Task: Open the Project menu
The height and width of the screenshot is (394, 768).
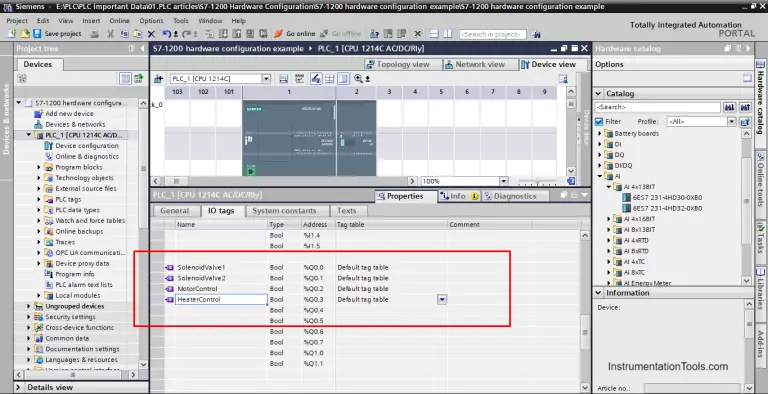Action: pyautogui.click(x=17, y=21)
